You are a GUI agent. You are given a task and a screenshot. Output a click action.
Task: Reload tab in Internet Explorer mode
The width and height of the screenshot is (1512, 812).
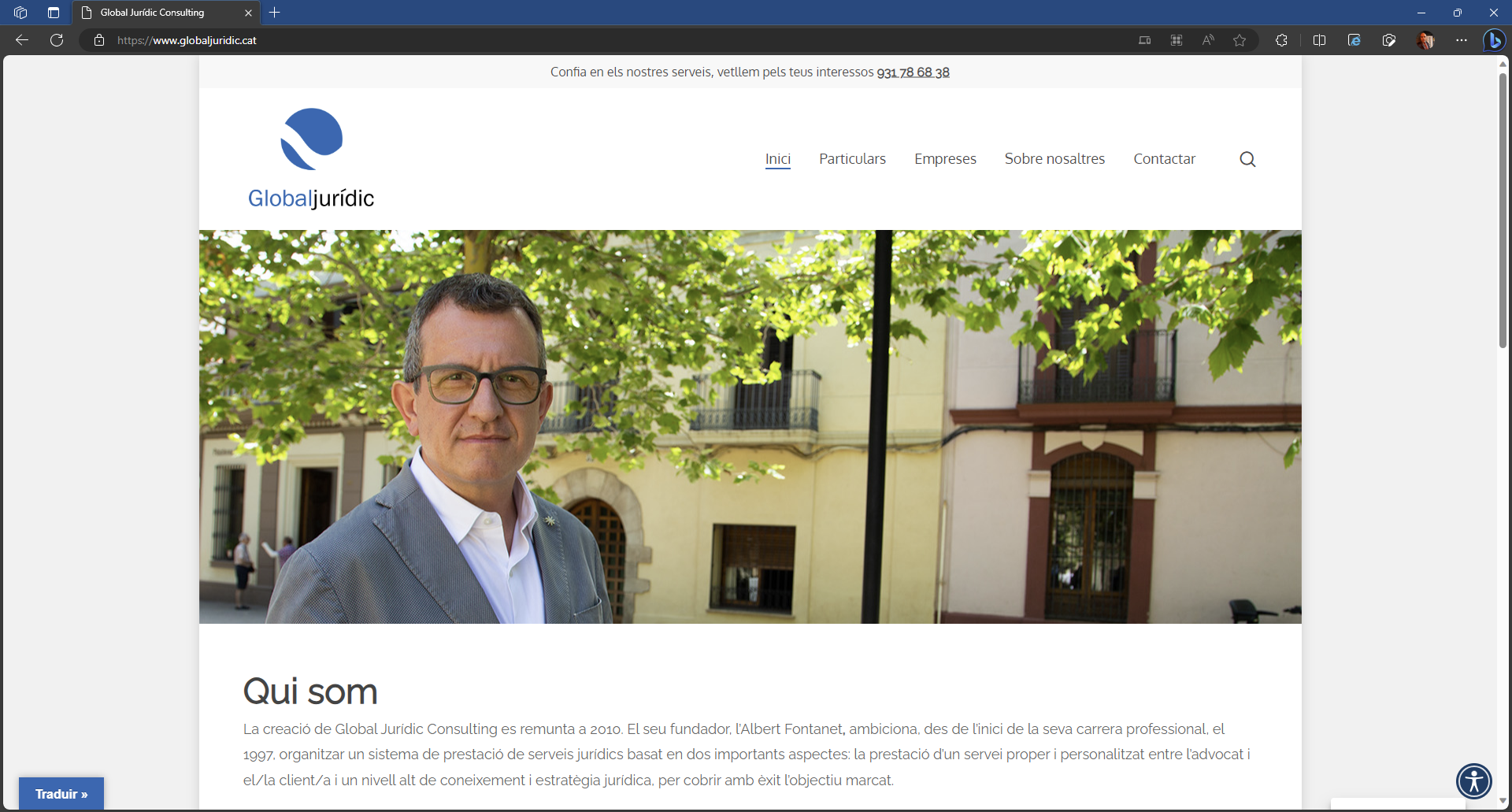(1354, 40)
